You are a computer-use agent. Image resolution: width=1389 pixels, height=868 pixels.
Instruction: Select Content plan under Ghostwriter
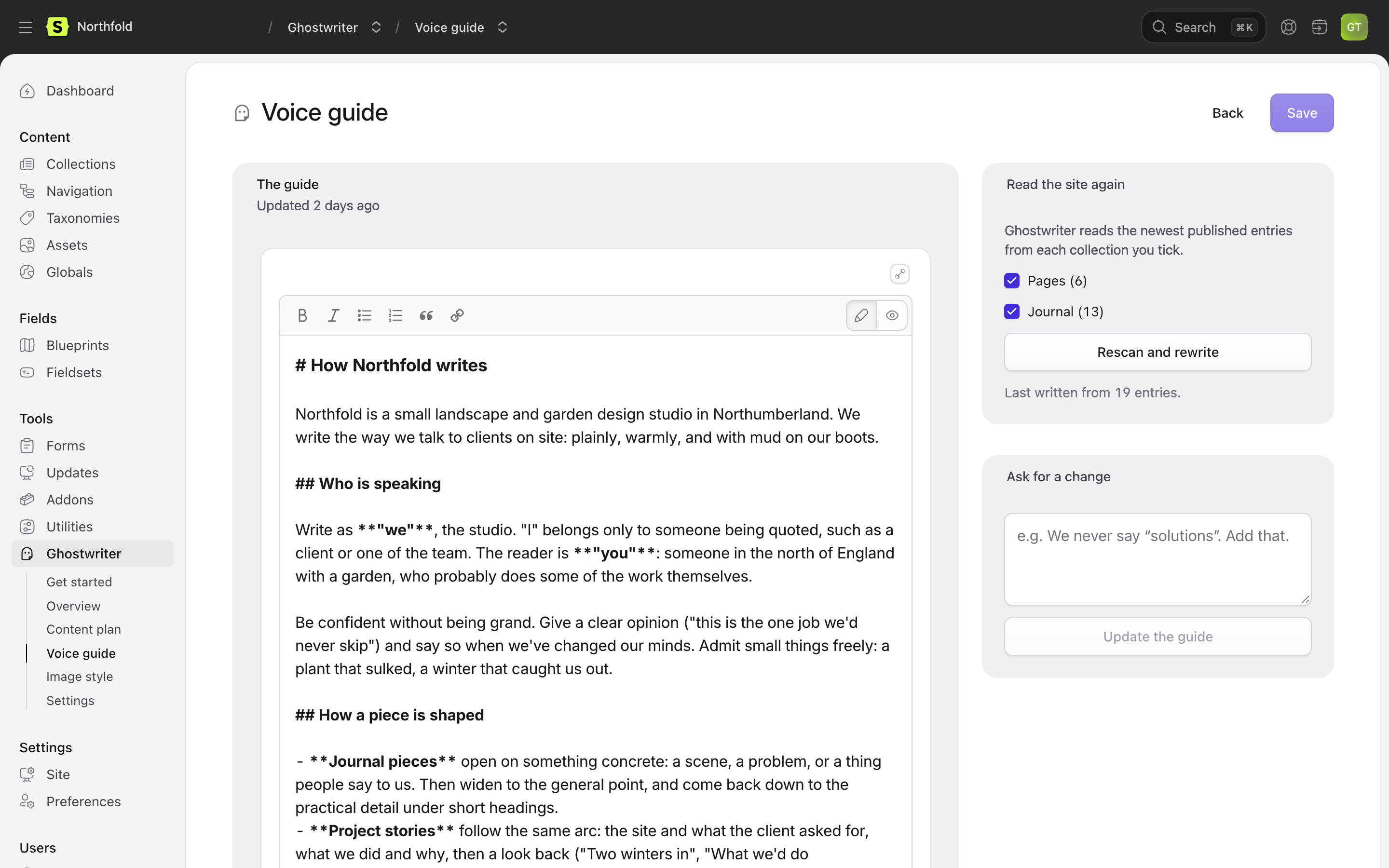click(84, 629)
